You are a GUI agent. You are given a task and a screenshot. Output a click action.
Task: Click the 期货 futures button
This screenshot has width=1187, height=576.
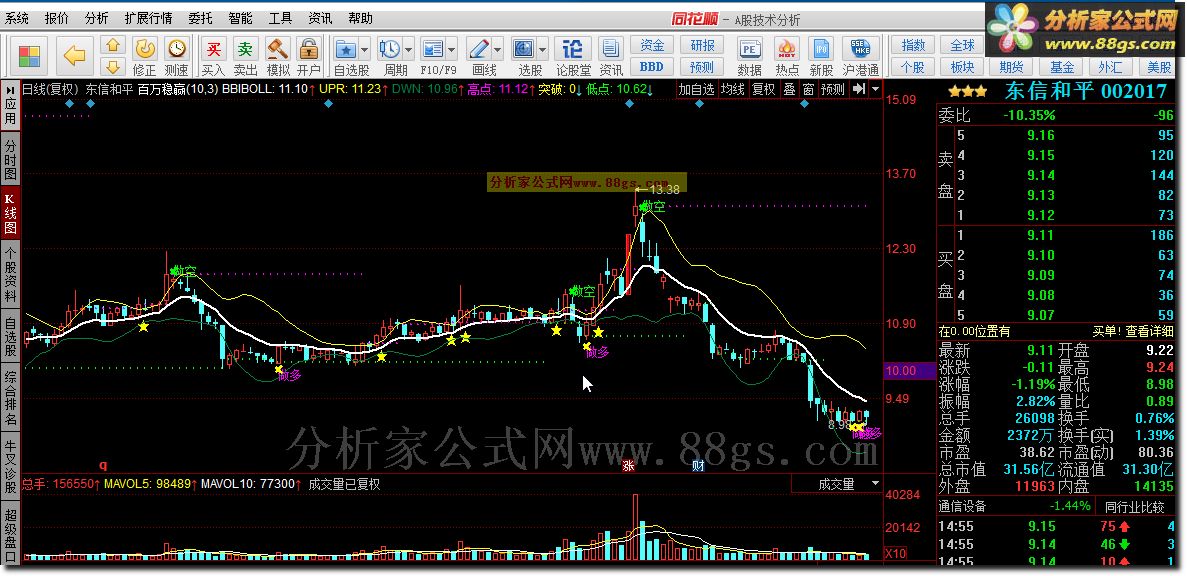[1011, 67]
